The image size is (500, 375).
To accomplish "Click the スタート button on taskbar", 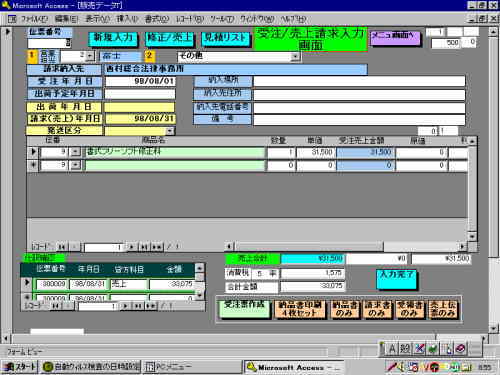I will (19, 367).
